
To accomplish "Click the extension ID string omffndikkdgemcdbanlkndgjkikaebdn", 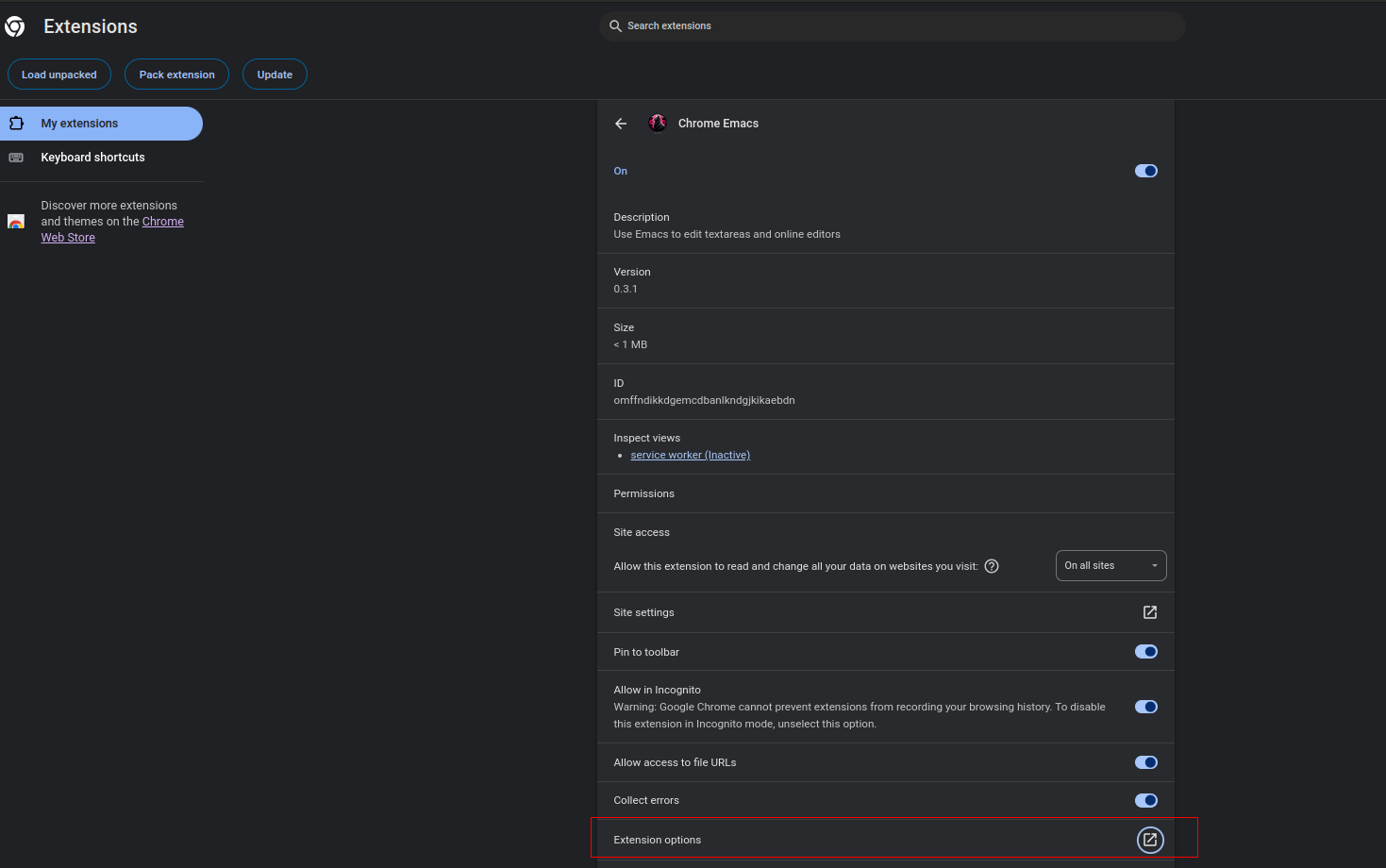I will point(704,400).
